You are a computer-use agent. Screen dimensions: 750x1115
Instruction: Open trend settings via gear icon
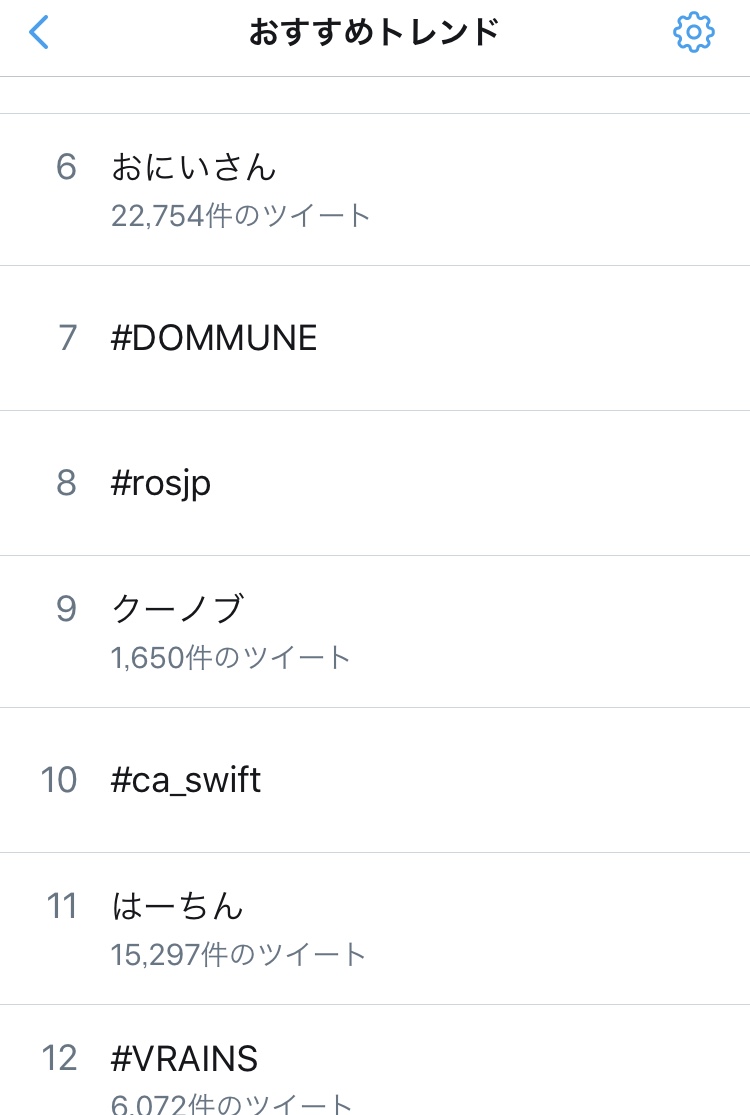pos(693,33)
